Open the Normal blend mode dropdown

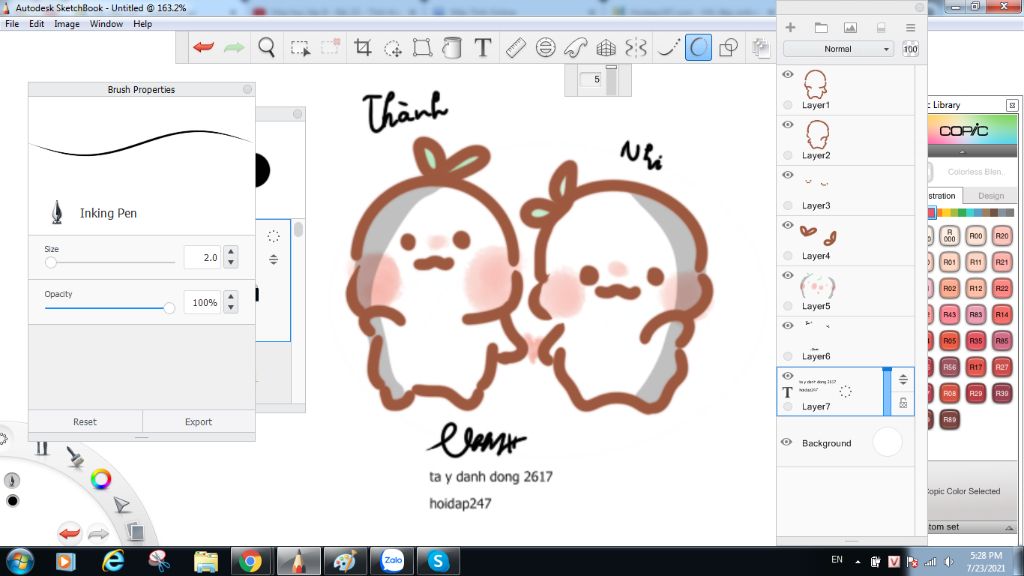click(838, 49)
